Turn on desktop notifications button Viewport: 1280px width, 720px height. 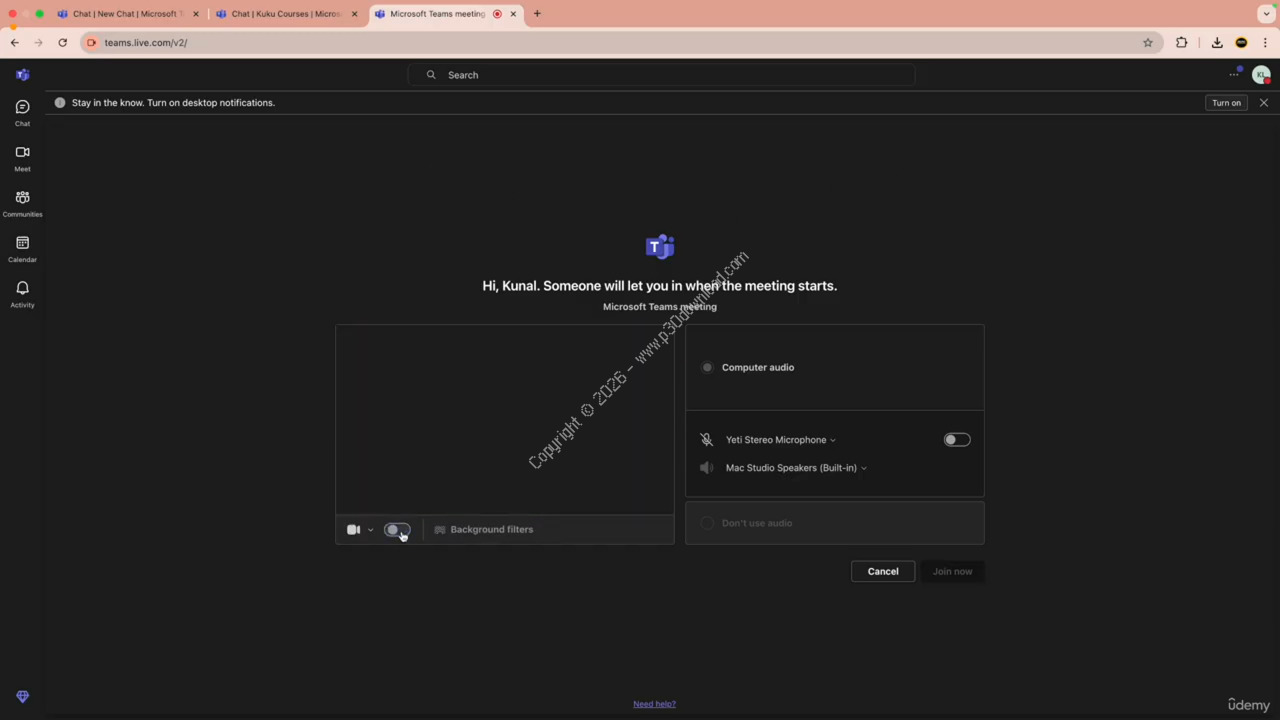(x=1226, y=103)
